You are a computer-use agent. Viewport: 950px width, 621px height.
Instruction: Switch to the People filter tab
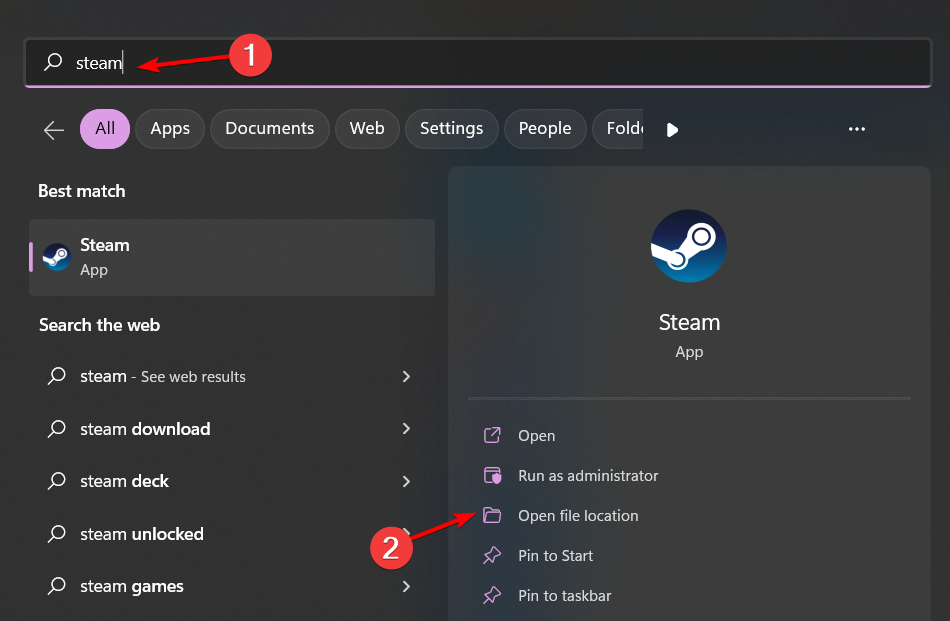click(x=545, y=128)
